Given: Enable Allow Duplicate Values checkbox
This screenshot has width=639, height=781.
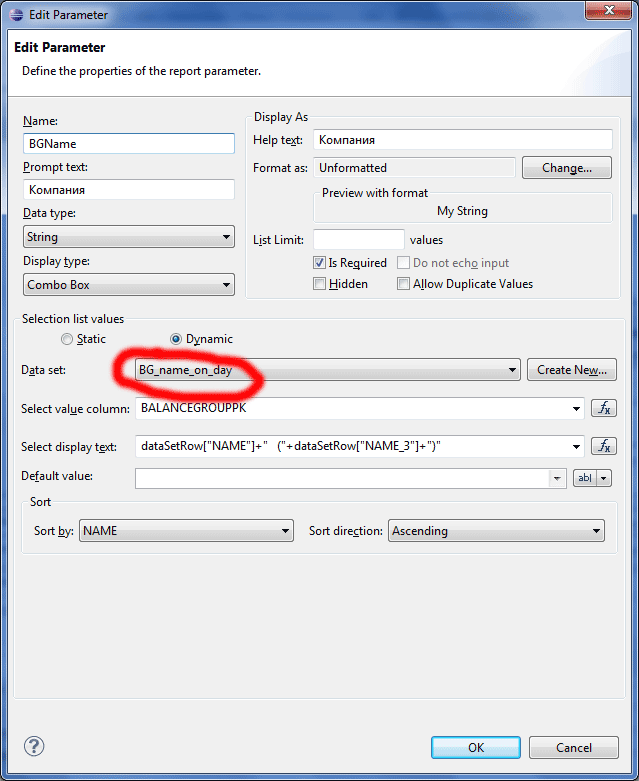Looking at the screenshot, I should (403, 284).
